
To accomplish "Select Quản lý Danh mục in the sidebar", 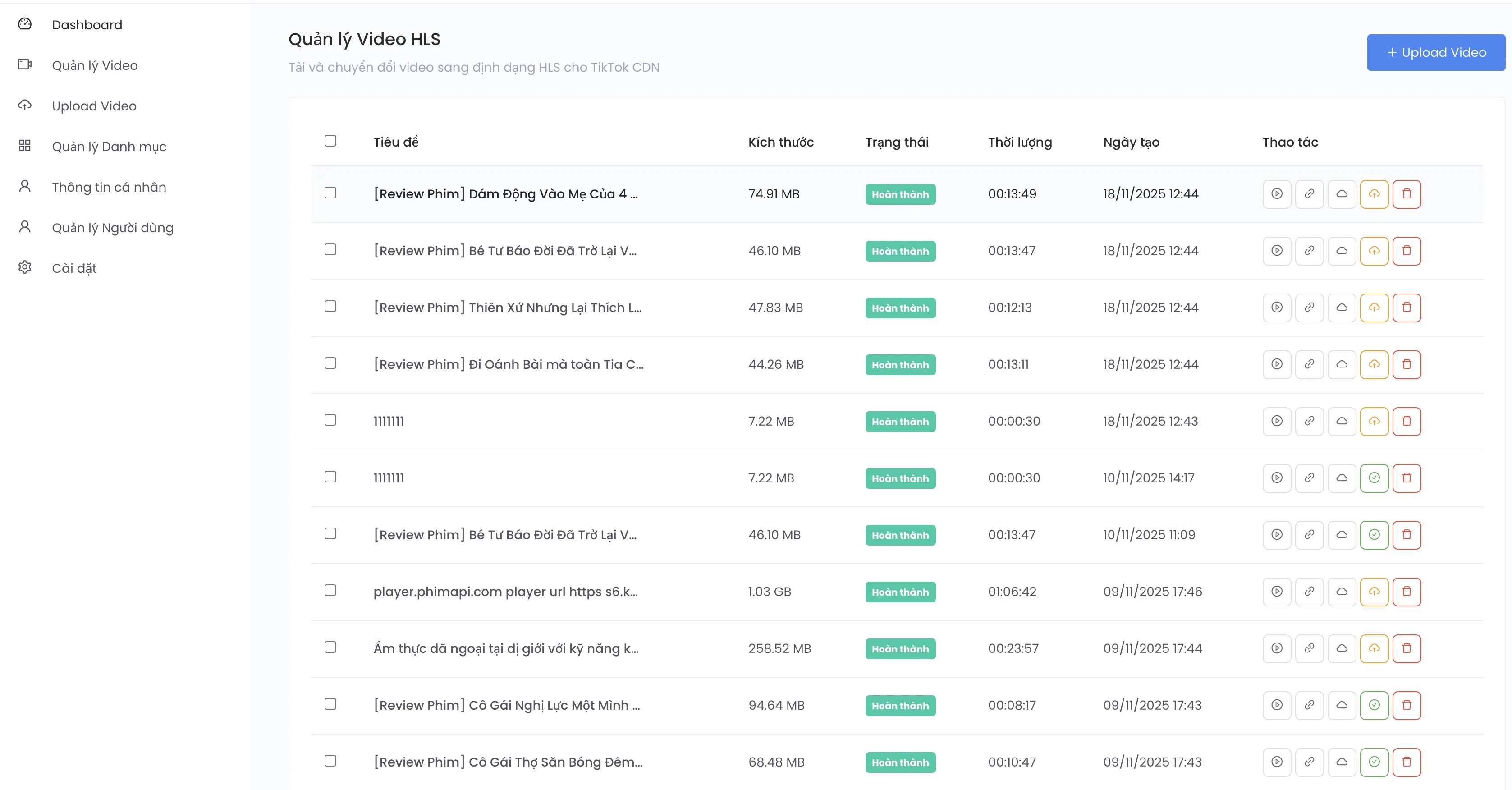I will coord(109,147).
